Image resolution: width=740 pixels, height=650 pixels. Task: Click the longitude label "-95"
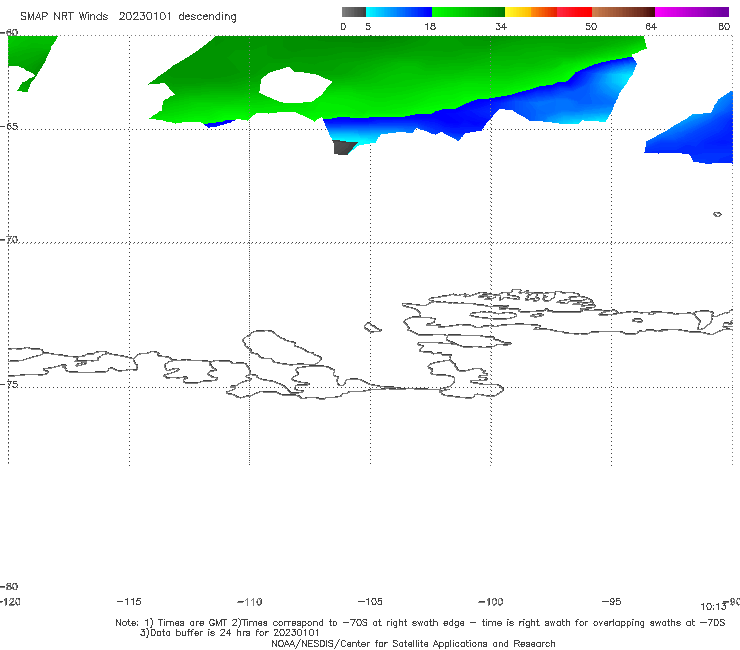[x=612, y=601]
